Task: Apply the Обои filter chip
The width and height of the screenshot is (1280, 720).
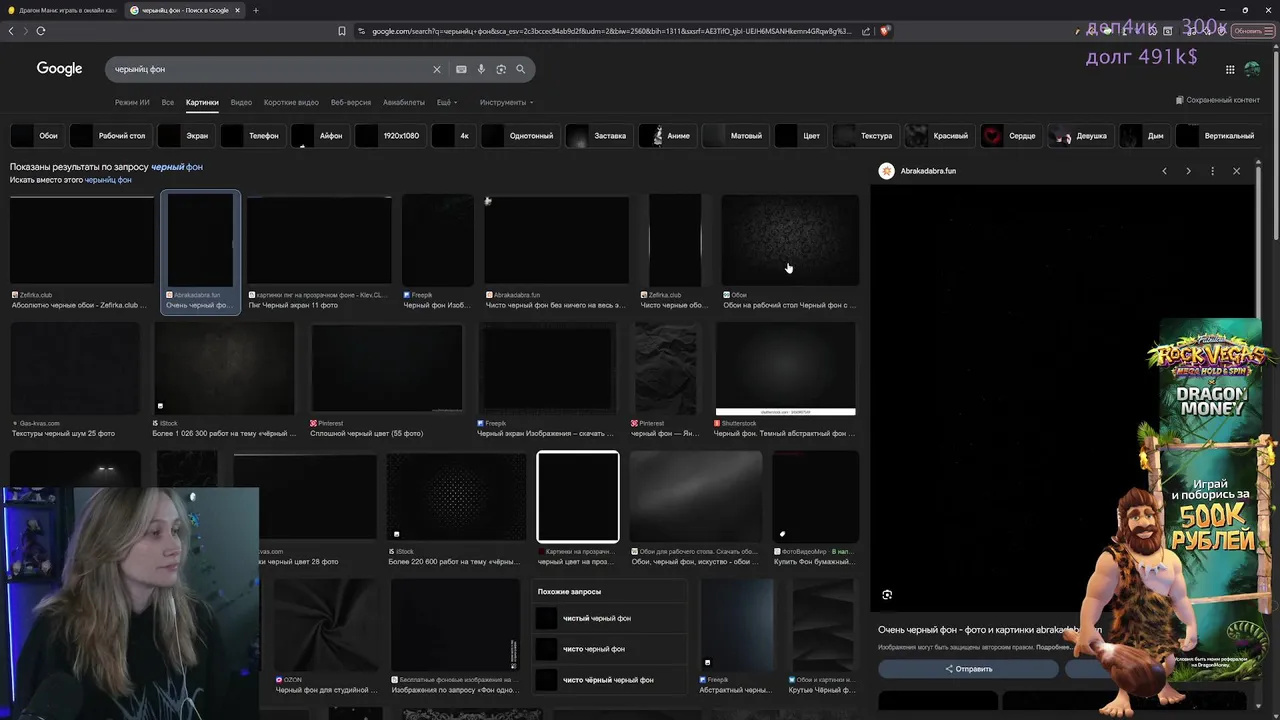Action: [36, 135]
